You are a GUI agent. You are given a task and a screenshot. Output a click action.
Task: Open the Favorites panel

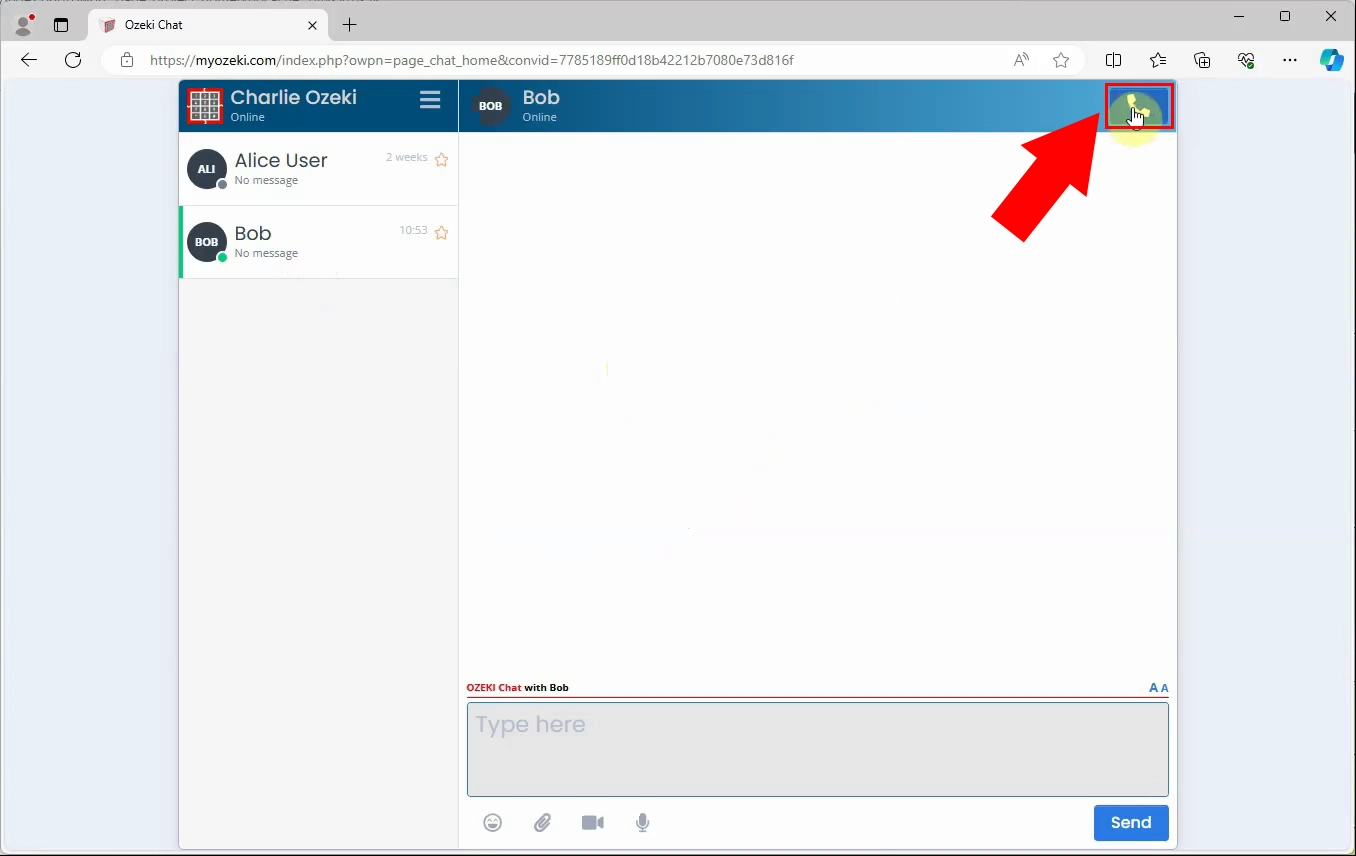point(1158,60)
